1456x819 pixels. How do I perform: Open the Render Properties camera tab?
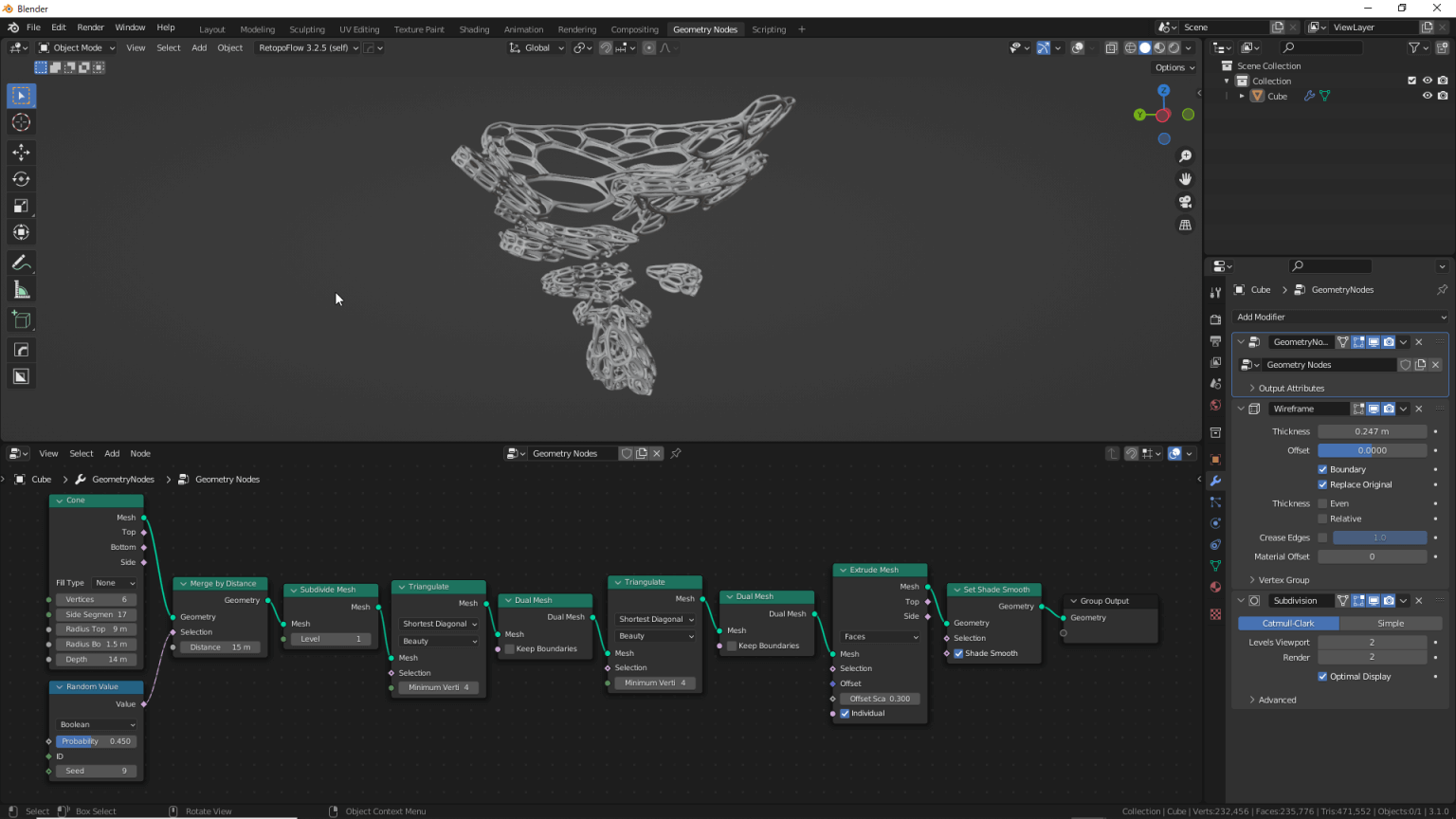1216,319
